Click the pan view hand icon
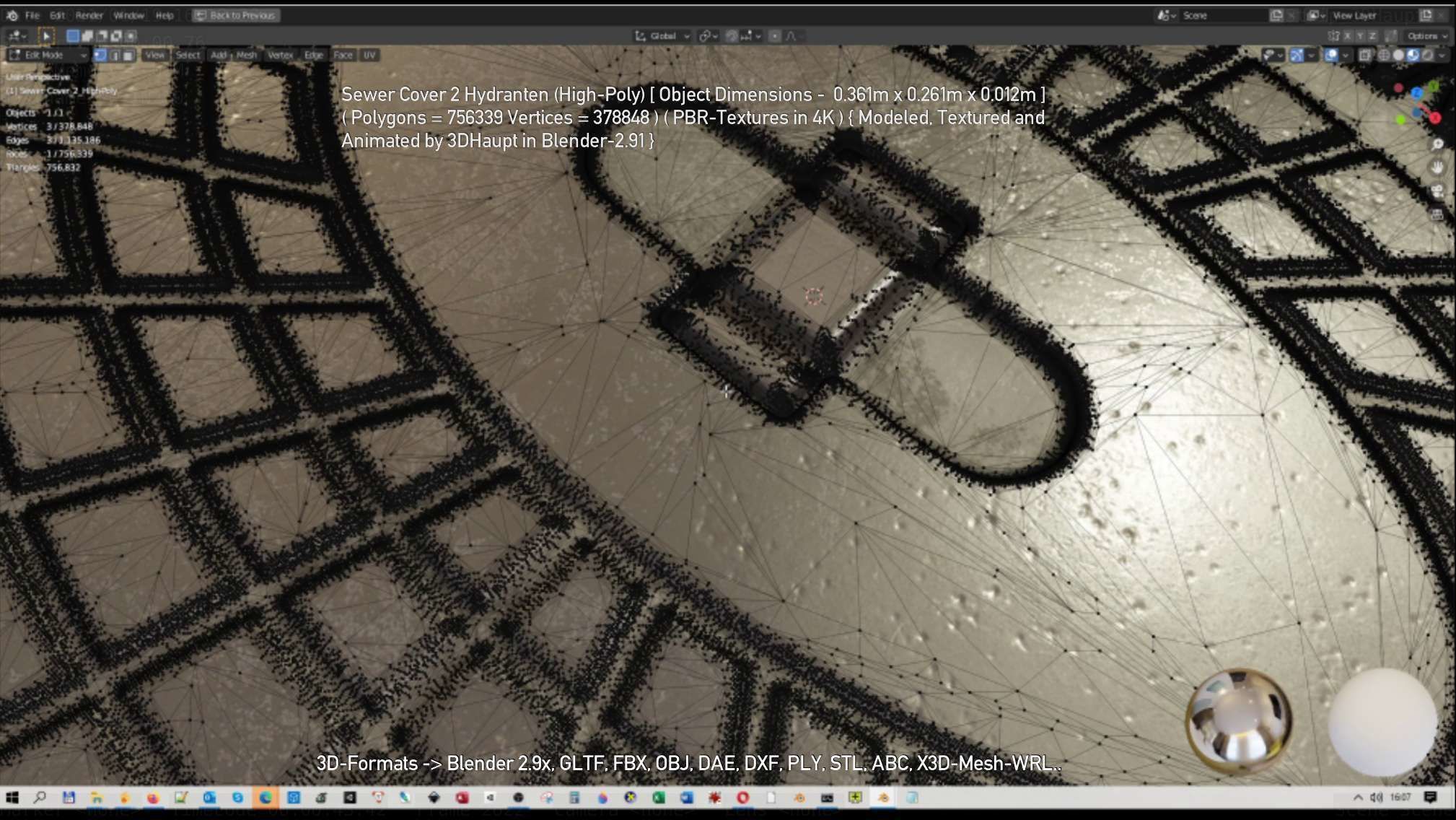1456x820 pixels. (1437, 167)
